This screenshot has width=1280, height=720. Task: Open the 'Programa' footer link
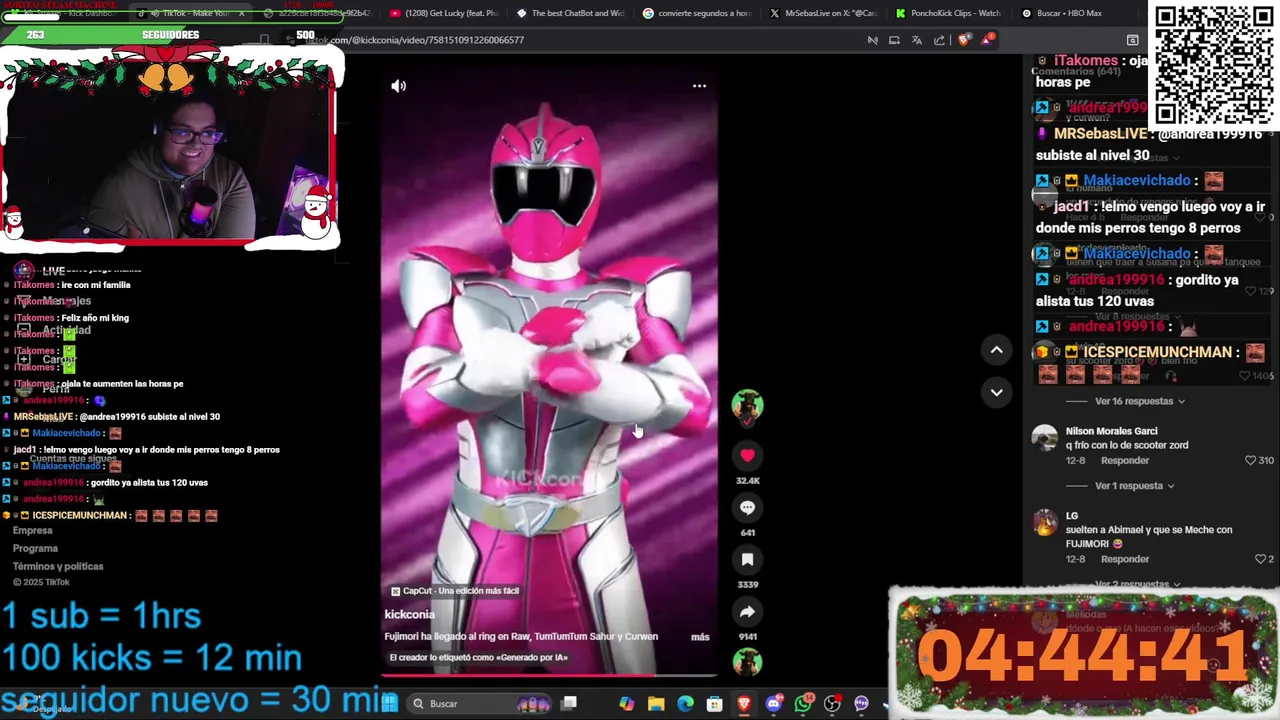pos(35,548)
